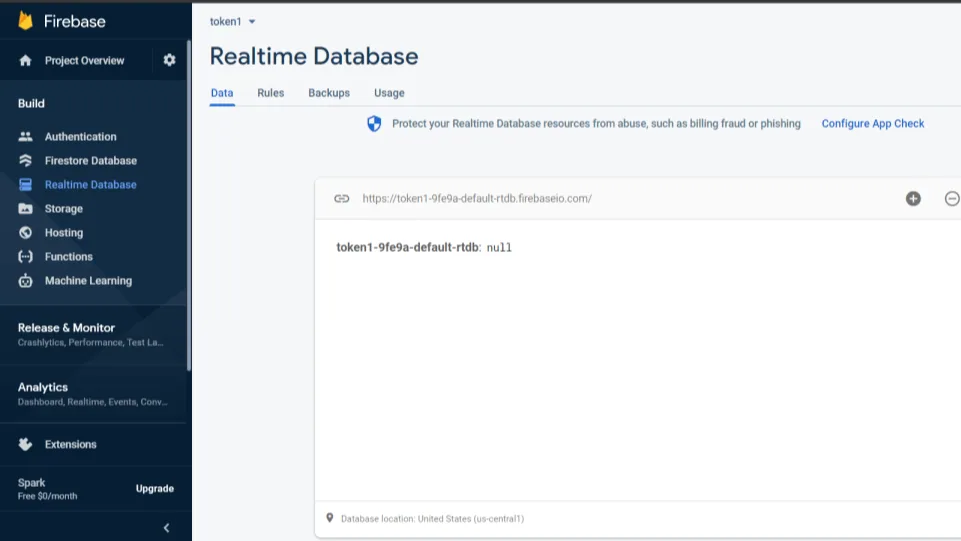Click the Machine Learning robot icon

click(25, 281)
